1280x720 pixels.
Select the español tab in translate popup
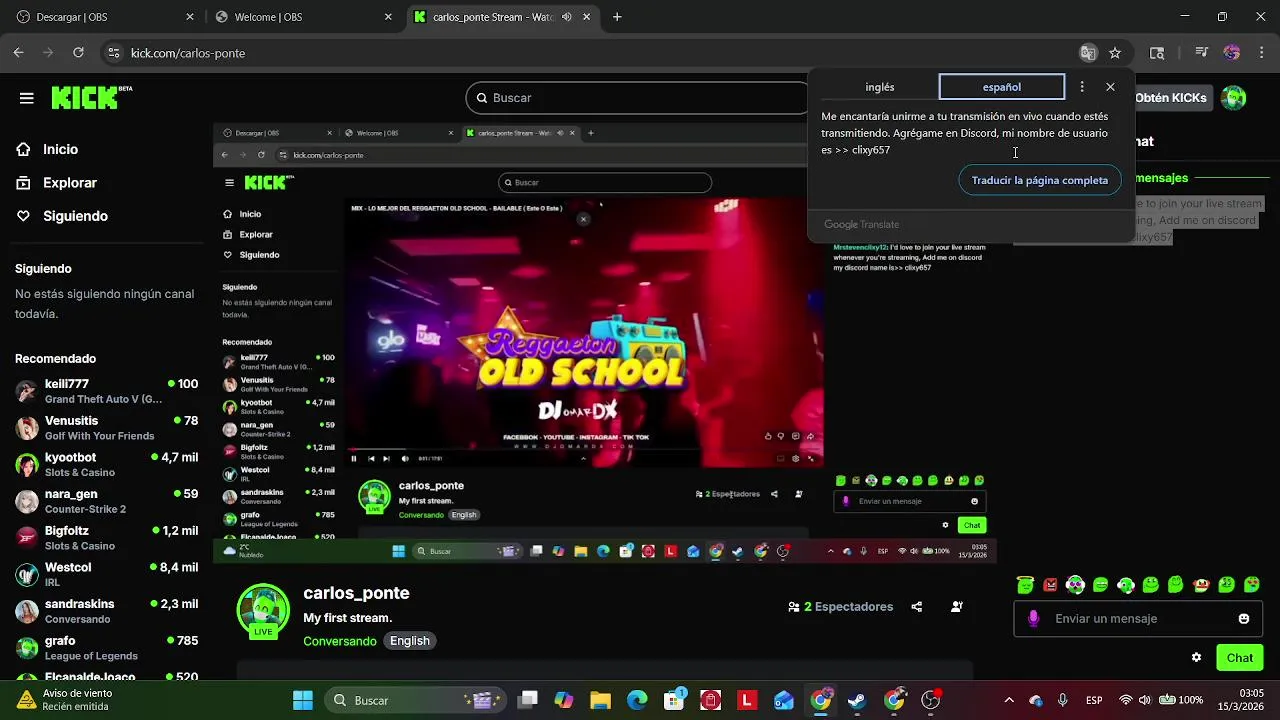tap(1001, 87)
